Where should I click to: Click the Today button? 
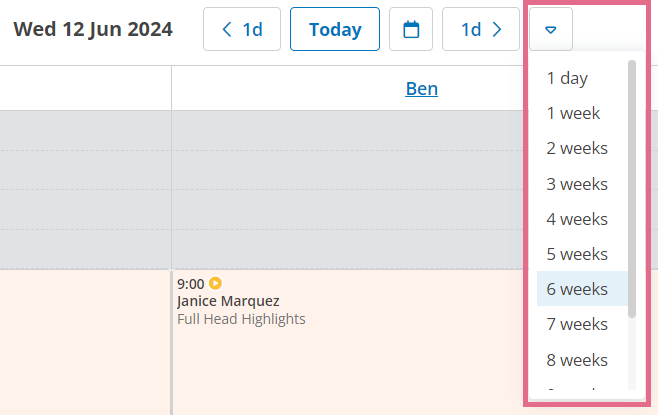pyautogui.click(x=335, y=29)
